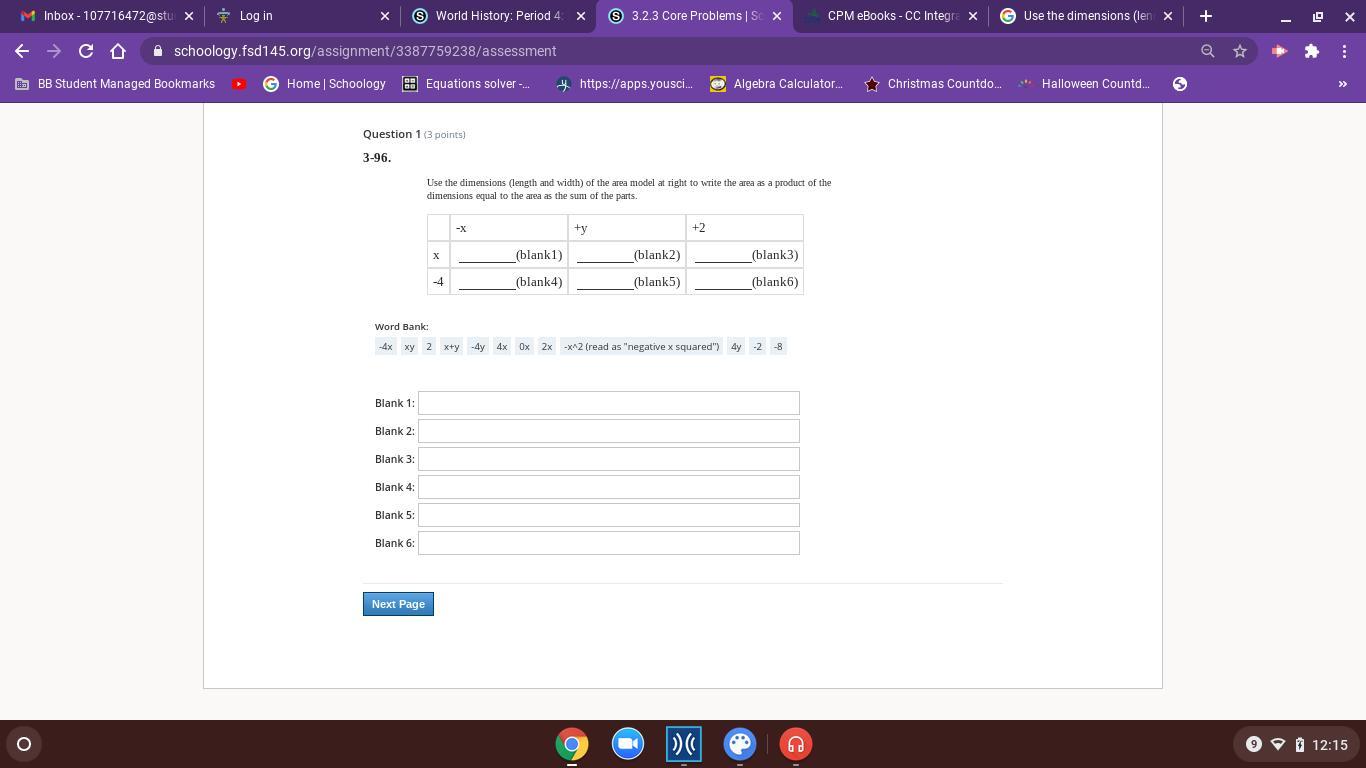Open the browser home page
1366x768 pixels.
tap(118, 51)
